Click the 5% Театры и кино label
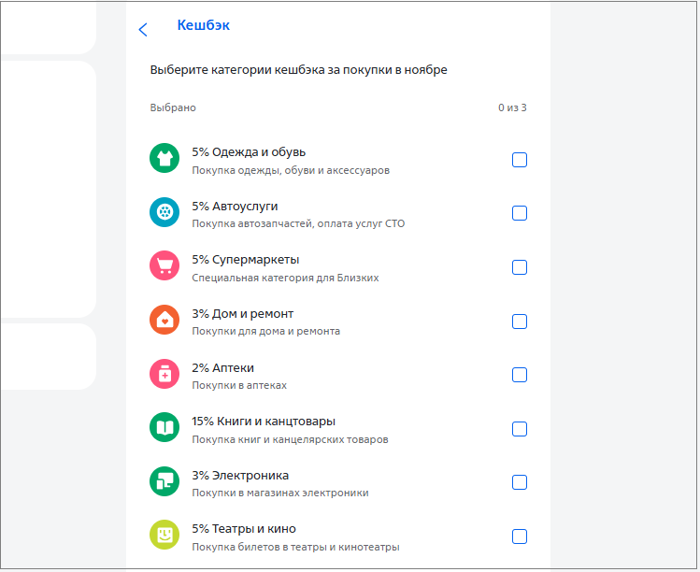 pos(243,529)
